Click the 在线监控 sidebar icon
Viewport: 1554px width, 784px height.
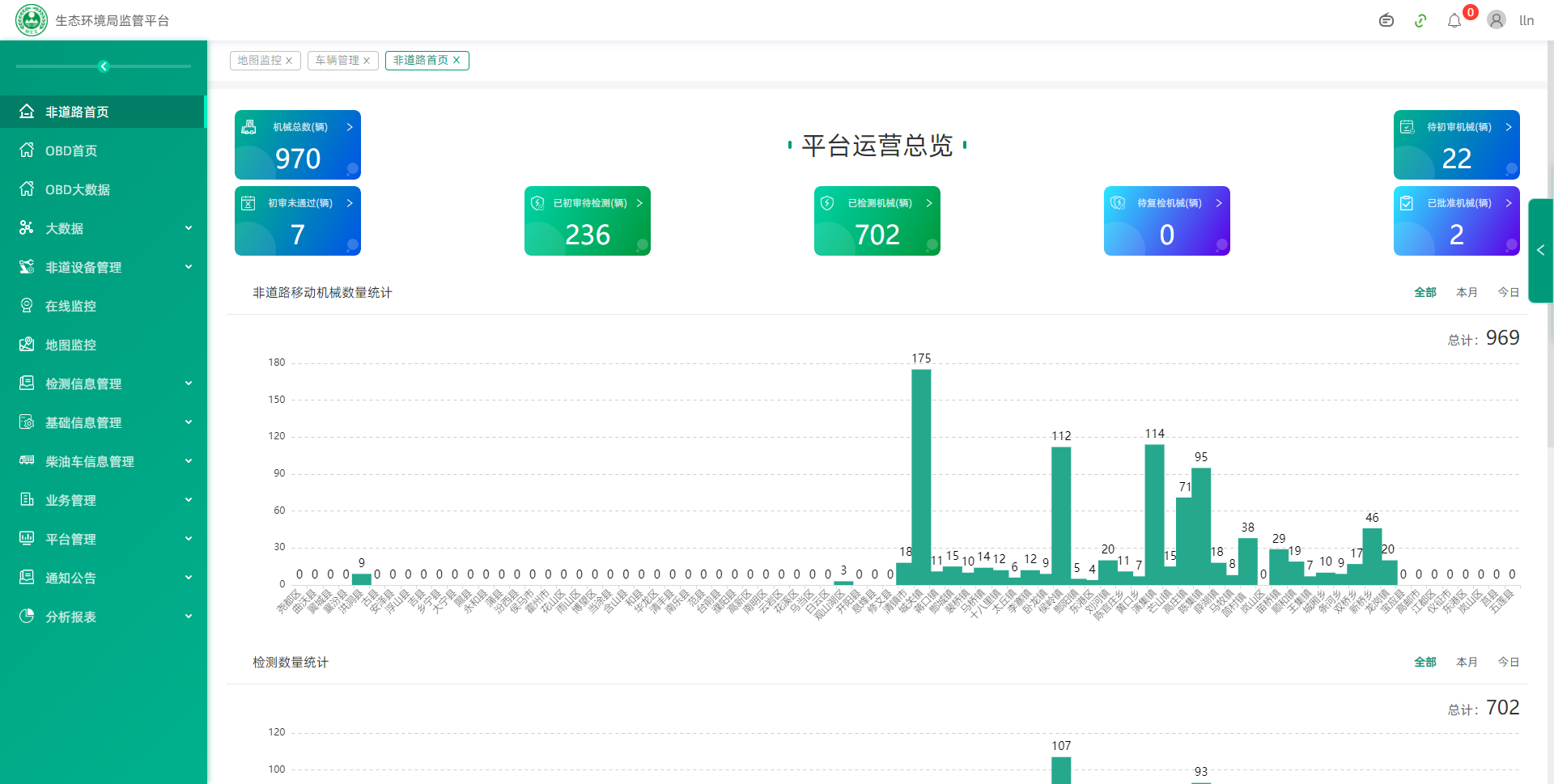point(27,305)
